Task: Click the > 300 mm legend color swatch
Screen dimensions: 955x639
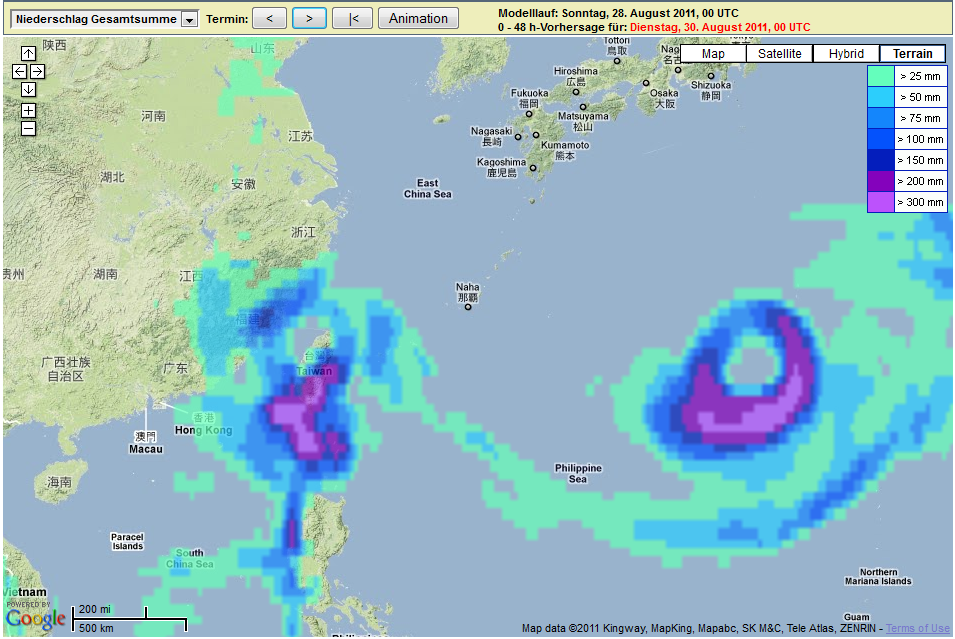Action: [880, 202]
